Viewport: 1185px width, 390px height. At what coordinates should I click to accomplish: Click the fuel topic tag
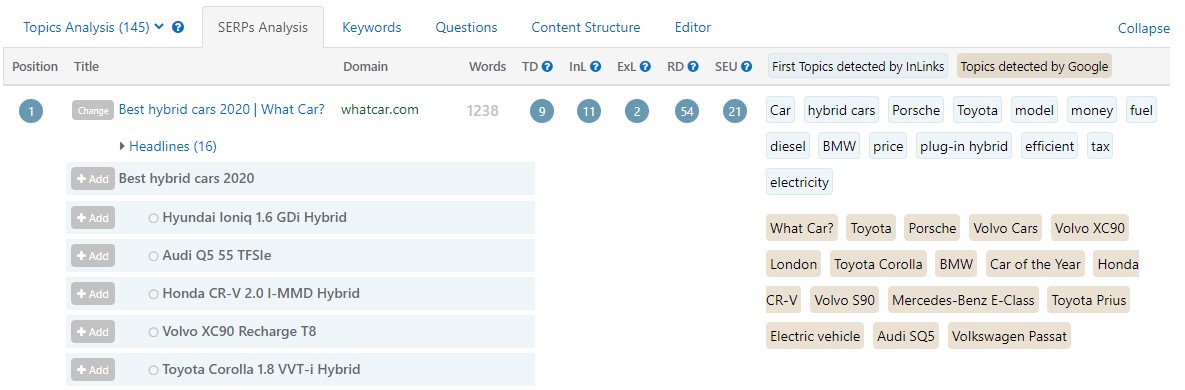click(1141, 111)
